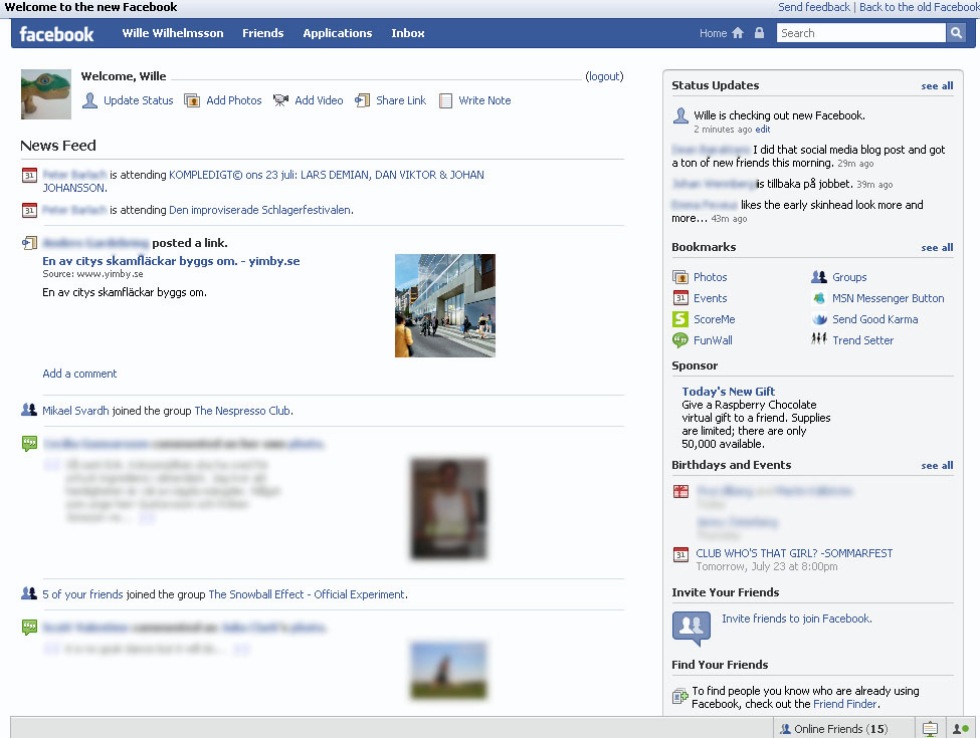The width and height of the screenshot is (980, 738).
Task: Click the Invite Your Friends speech-bubble icon
Action: click(x=691, y=627)
